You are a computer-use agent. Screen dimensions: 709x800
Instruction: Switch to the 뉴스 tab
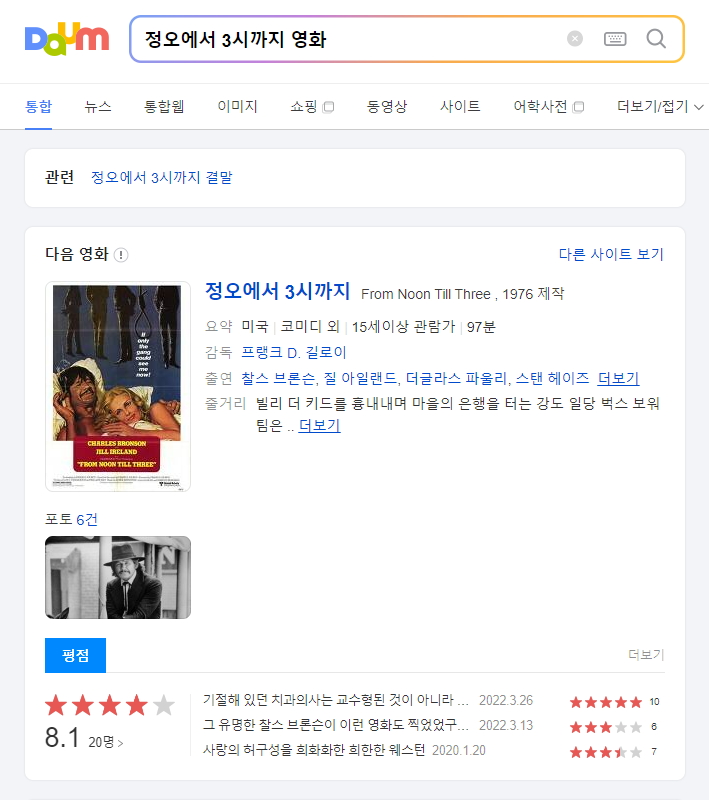point(97,106)
